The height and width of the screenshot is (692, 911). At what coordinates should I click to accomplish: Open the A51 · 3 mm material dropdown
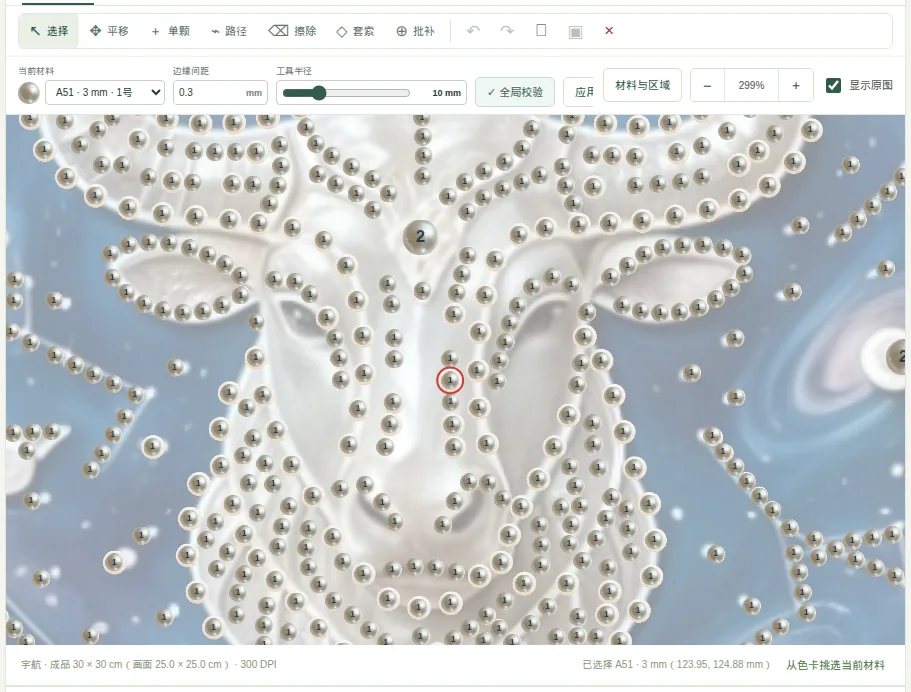[x=105, y=92]
